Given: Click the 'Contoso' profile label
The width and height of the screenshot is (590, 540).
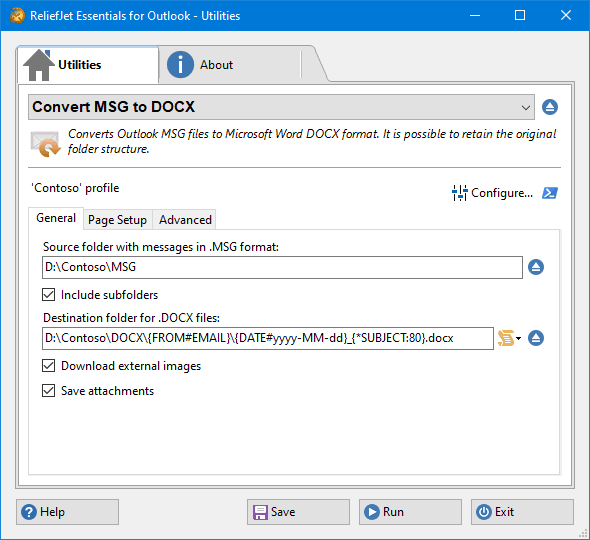Looking at the screenshot, I should (x=75, y=188).
